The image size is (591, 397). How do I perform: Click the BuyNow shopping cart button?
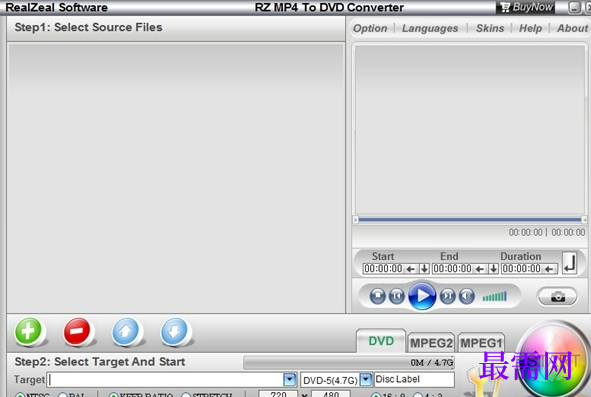click(525, 7)
